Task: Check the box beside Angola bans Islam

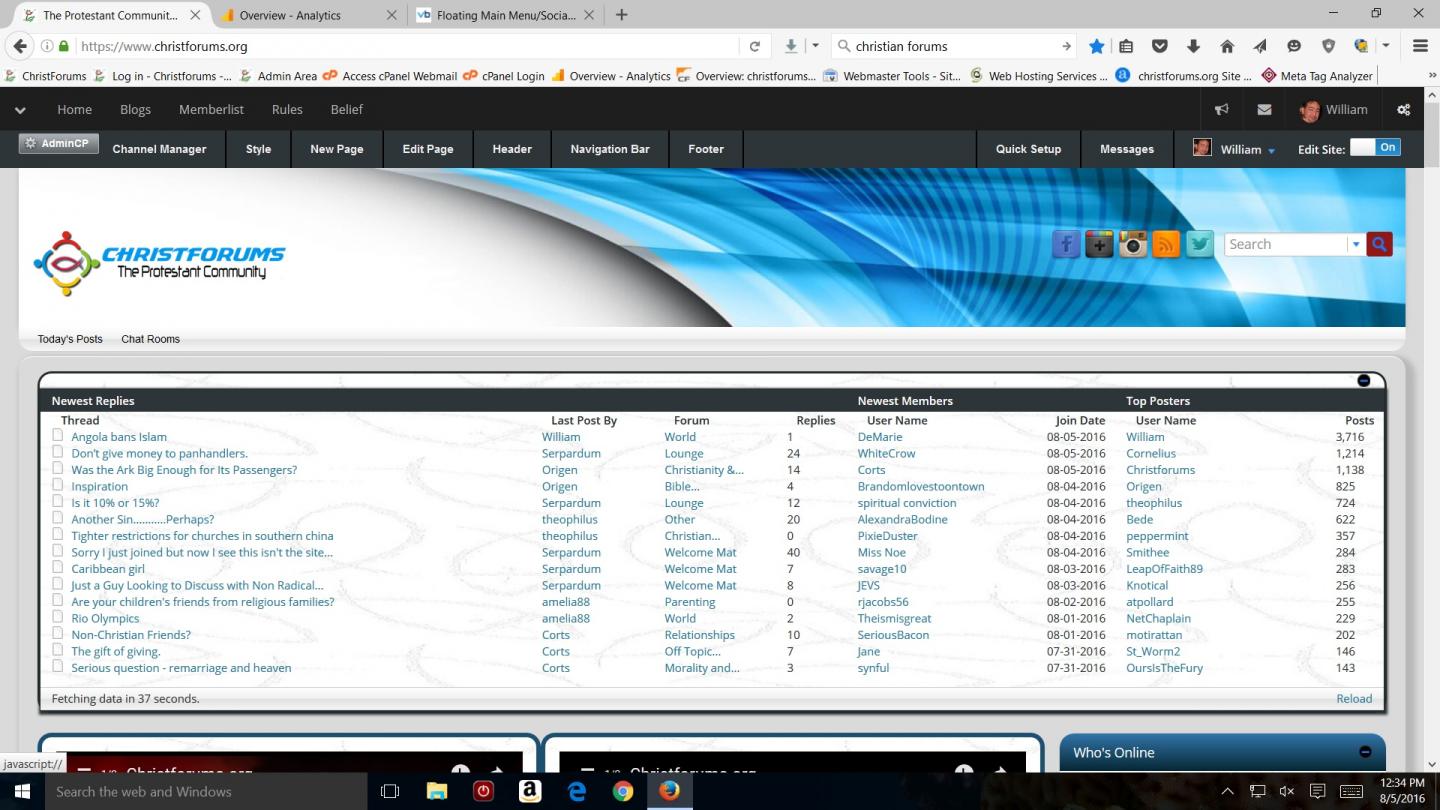Action: point(58,436)
